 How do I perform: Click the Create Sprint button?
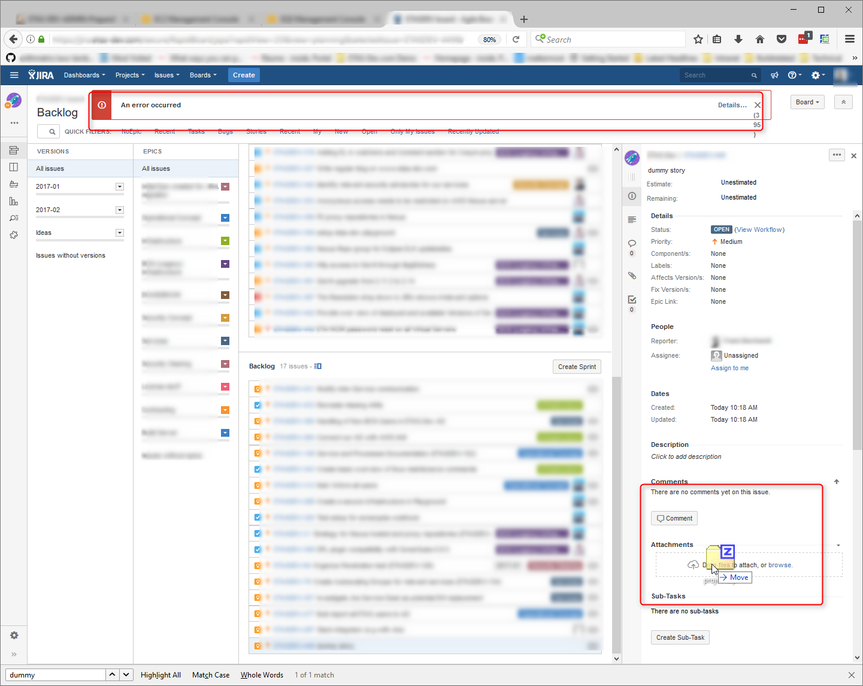point(577,367)
